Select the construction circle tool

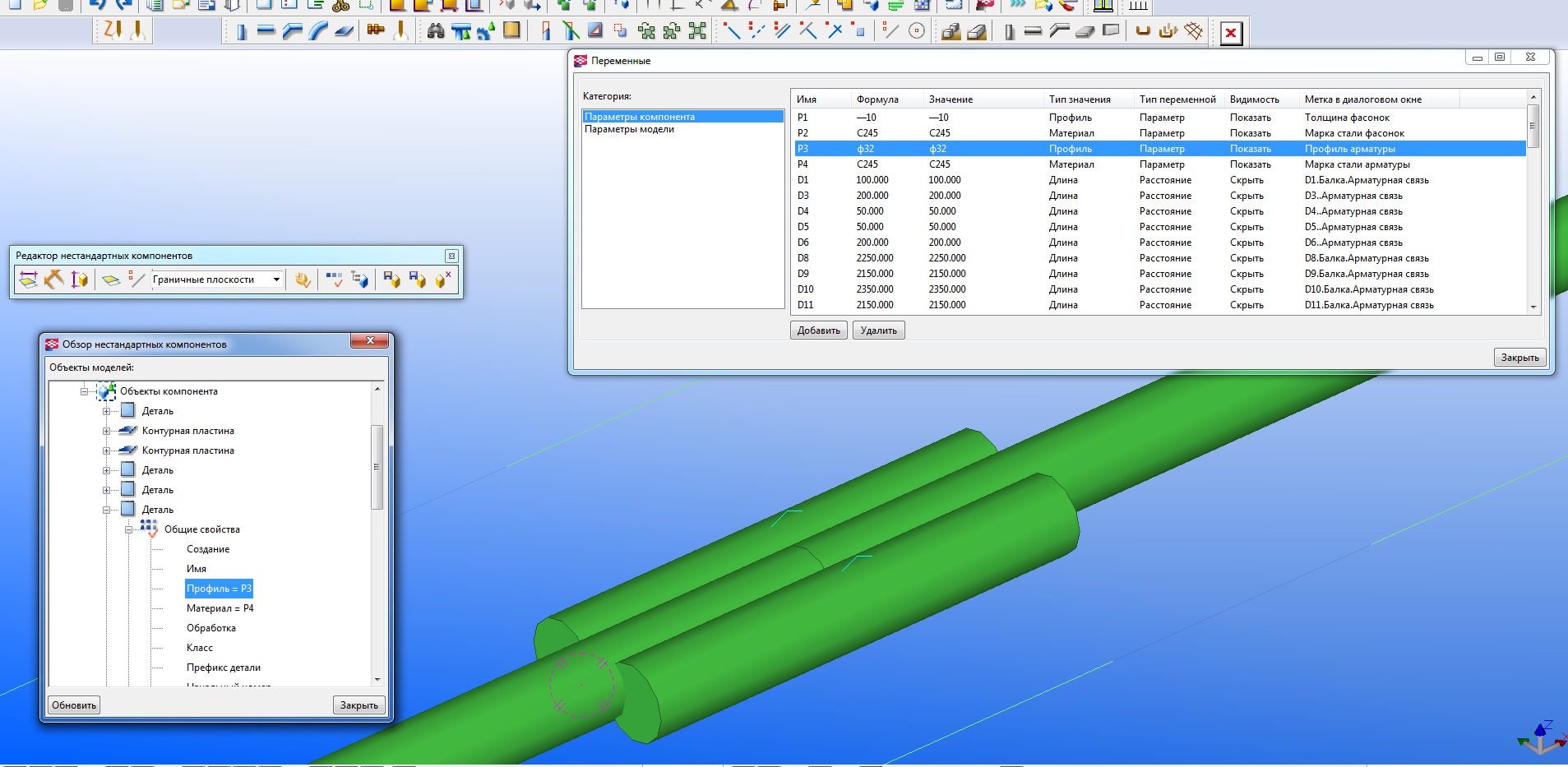coord(917,31)
